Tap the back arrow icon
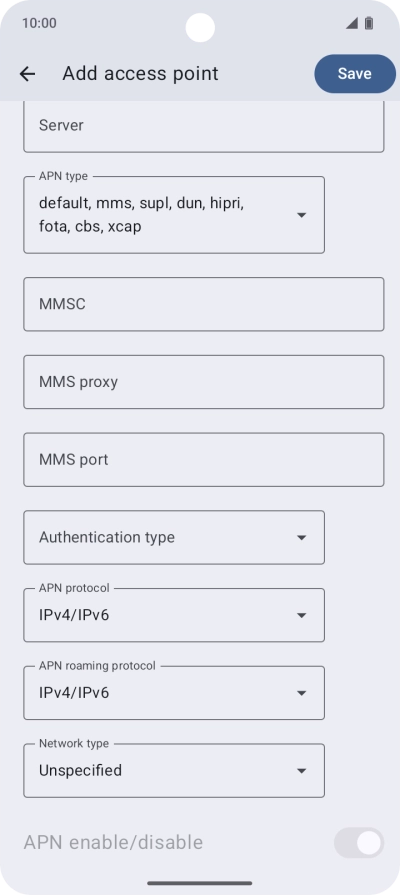Viewport: 400px width, 895px height. 27,74
